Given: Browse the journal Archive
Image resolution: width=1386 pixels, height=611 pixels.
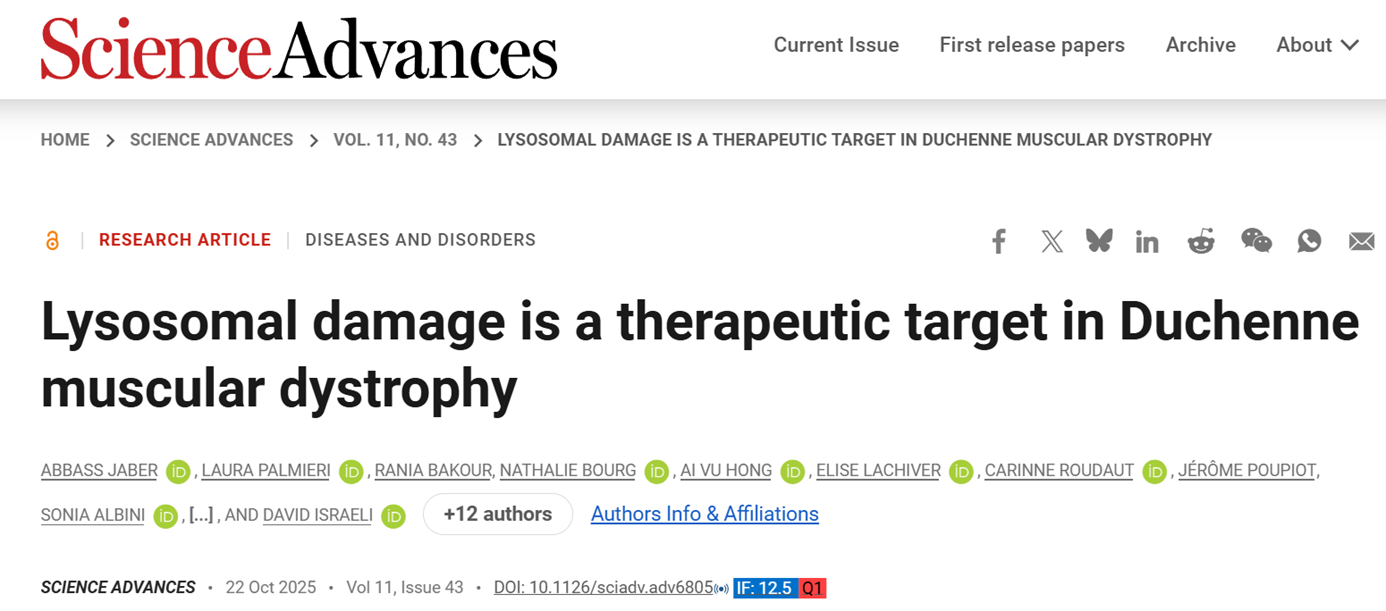Looking at the screenshot, I should click(x=1200, y=45).
